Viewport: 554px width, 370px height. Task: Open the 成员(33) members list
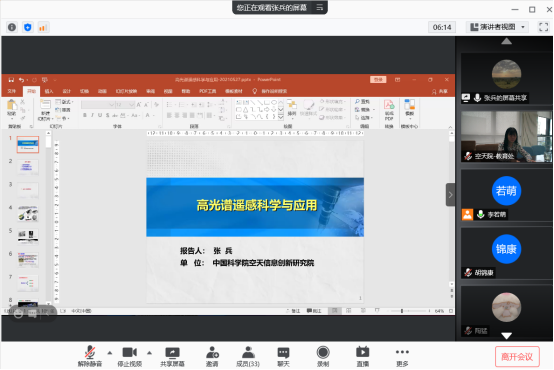point(248,357)
